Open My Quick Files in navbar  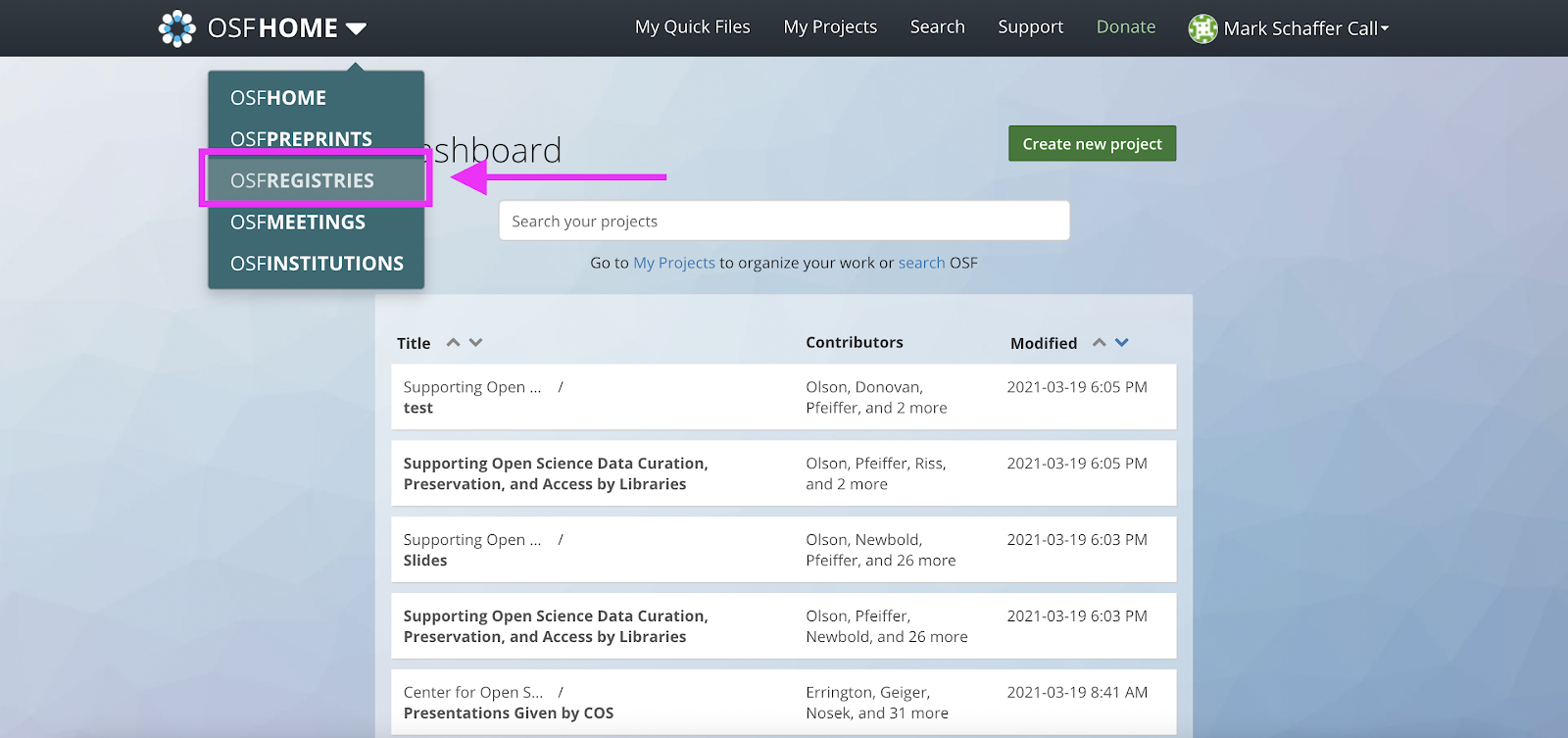point(693,27)
